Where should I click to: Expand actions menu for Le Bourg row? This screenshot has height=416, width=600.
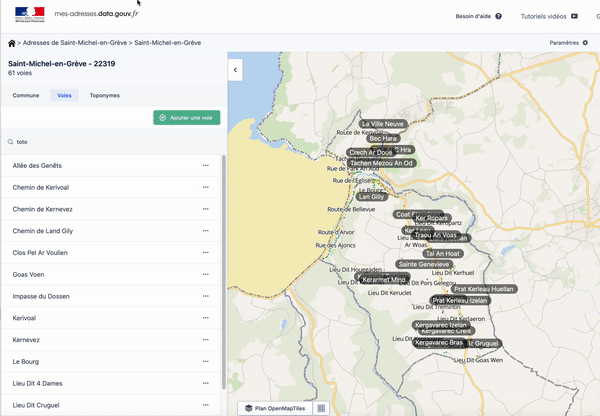pos(206,361)
